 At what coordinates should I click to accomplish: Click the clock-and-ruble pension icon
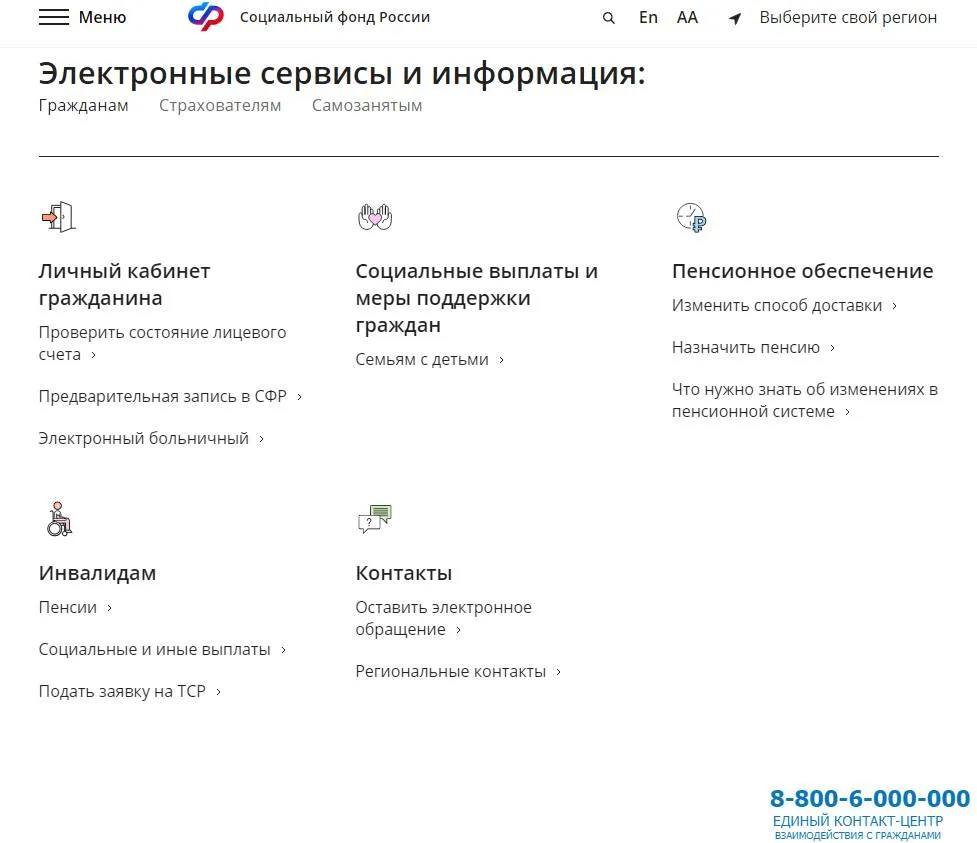coord(691,217)
